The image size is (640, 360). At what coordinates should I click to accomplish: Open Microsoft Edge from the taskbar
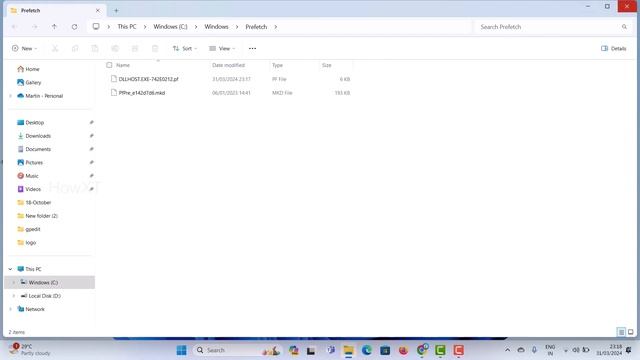click(367, 350)
